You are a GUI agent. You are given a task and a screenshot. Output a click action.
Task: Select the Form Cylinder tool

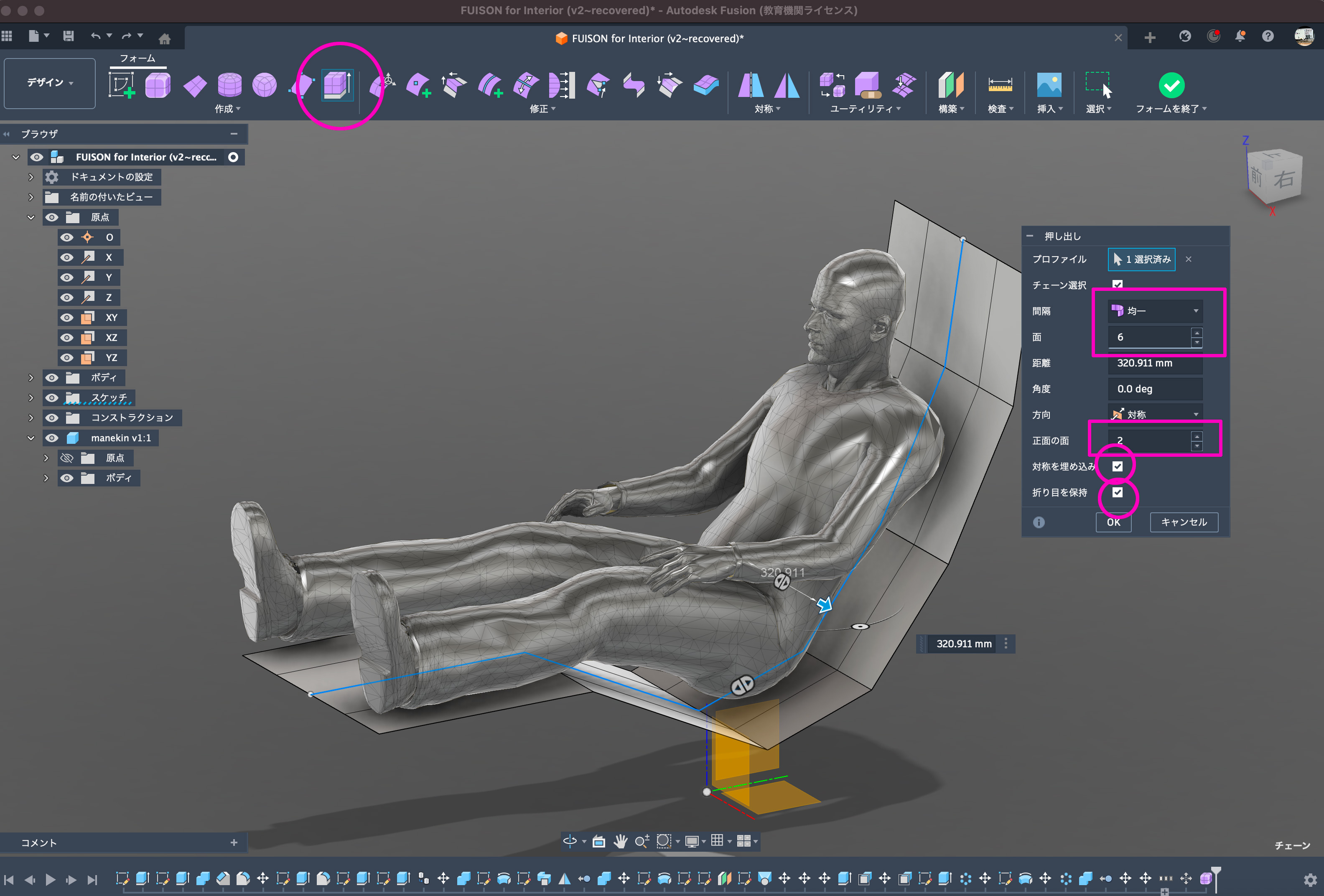tap(229, 85)
